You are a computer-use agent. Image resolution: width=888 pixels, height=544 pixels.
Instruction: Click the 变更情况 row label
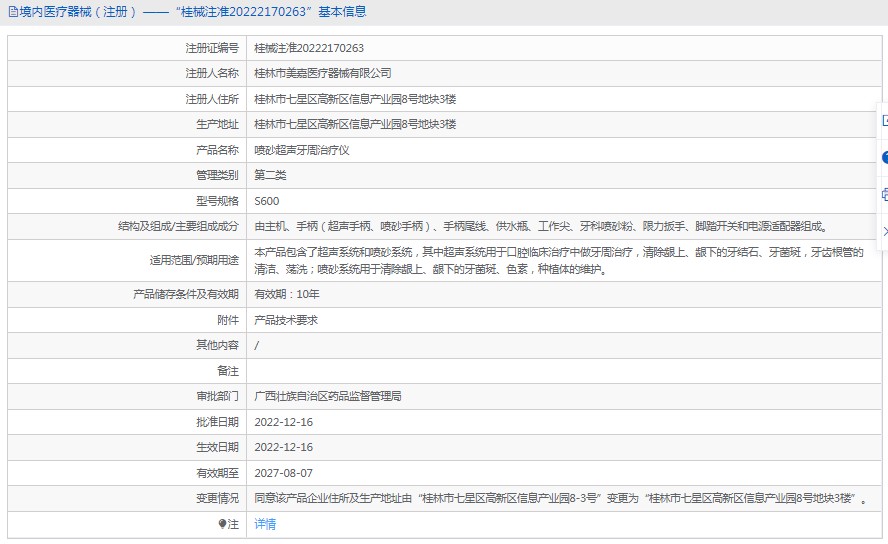(x=217, y=498)
